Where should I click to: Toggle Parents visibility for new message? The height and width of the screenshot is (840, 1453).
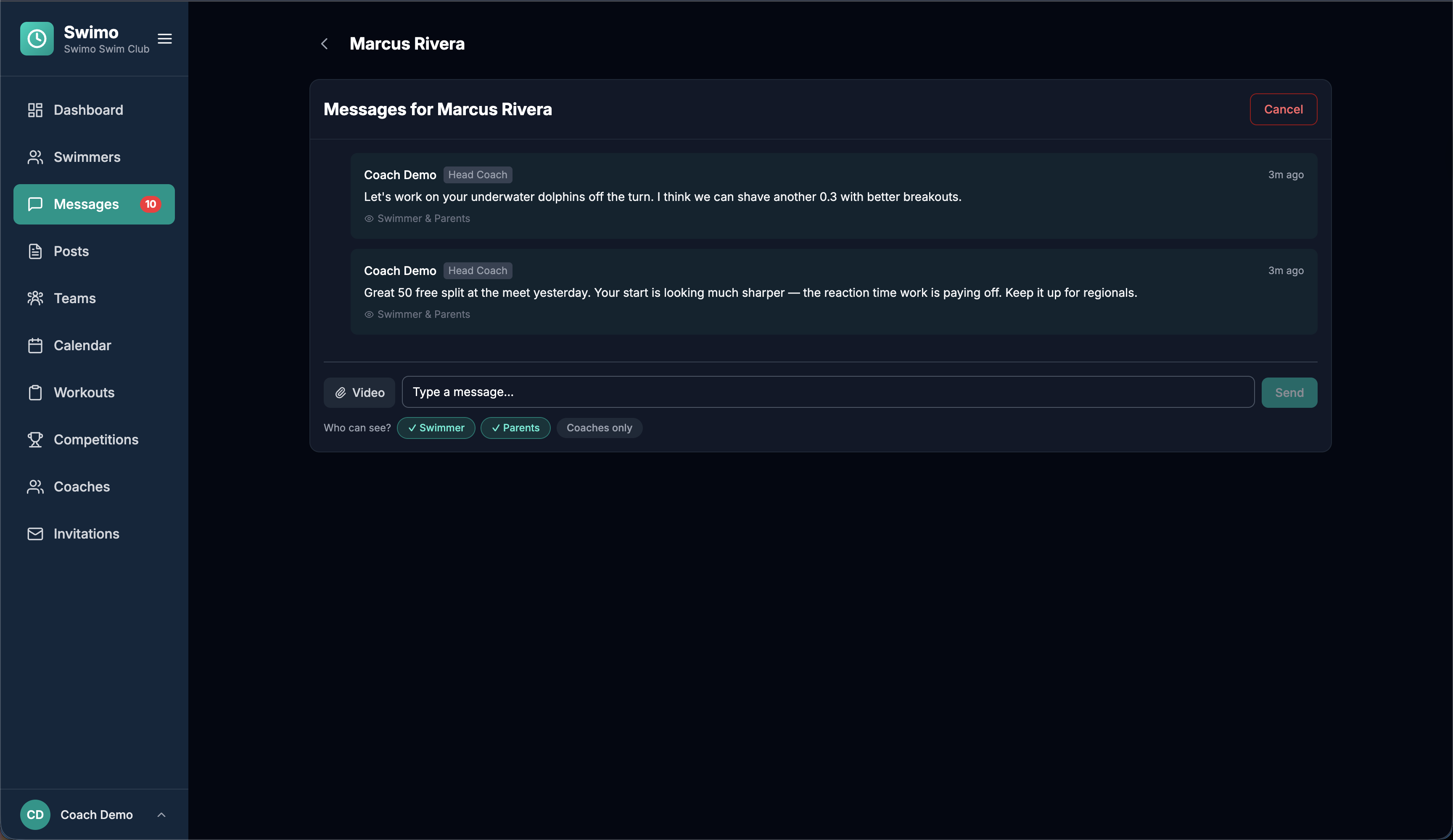coord(515,428)
